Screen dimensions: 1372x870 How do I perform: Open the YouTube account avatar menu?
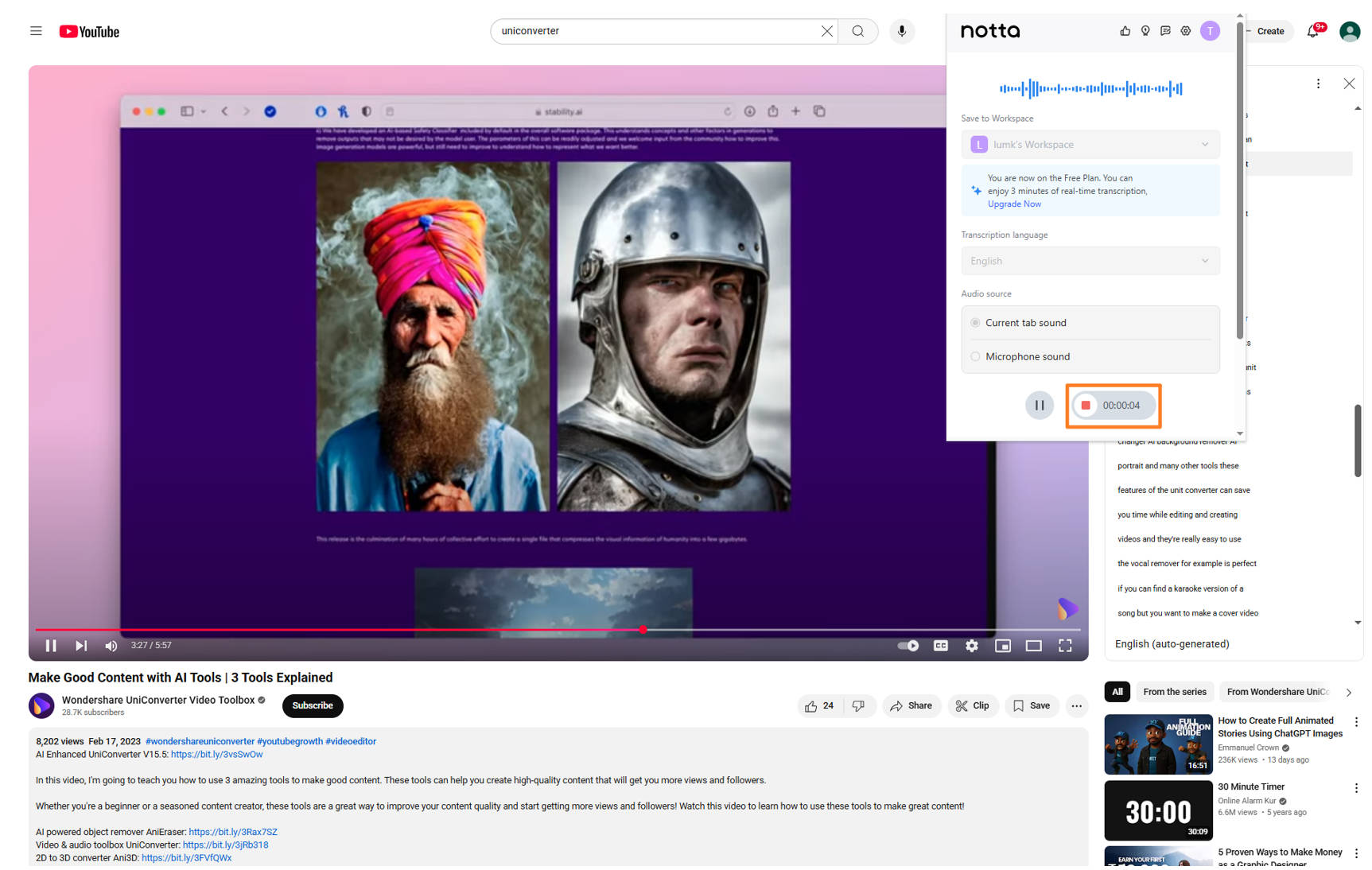pyautogui.click(x=1350, y=31)
